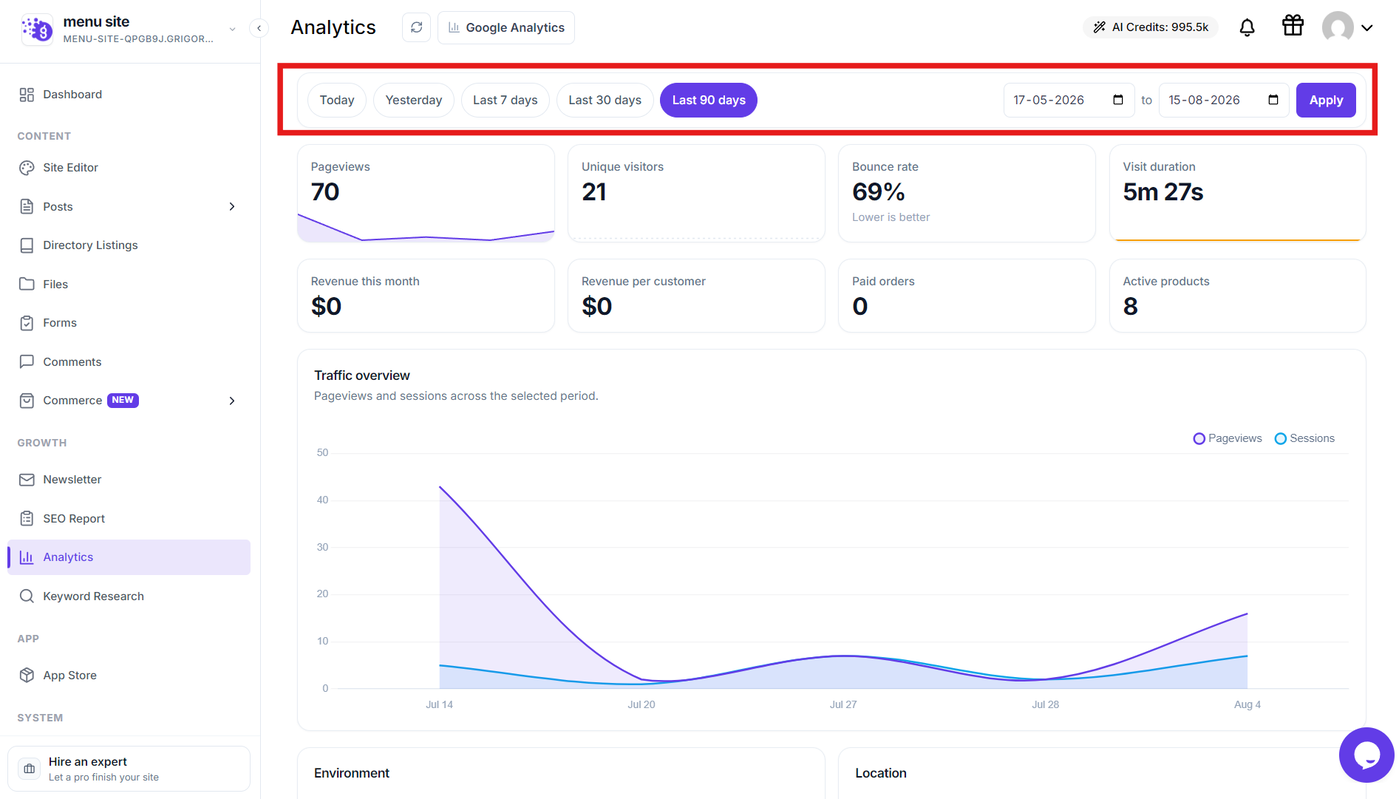Expand the Posts submenu
This screenshot has height=799, width=1399.
tap(232, 207)
